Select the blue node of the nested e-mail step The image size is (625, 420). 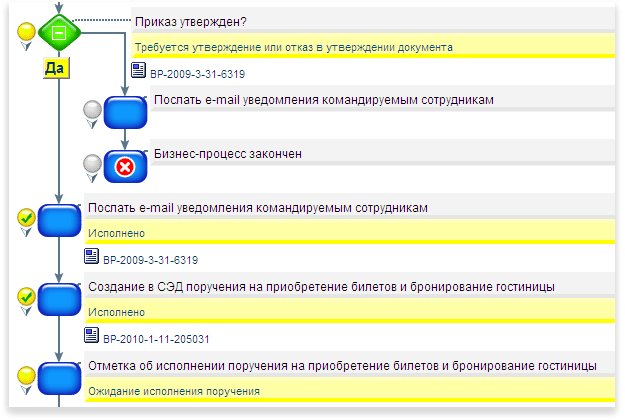point(126,112)
